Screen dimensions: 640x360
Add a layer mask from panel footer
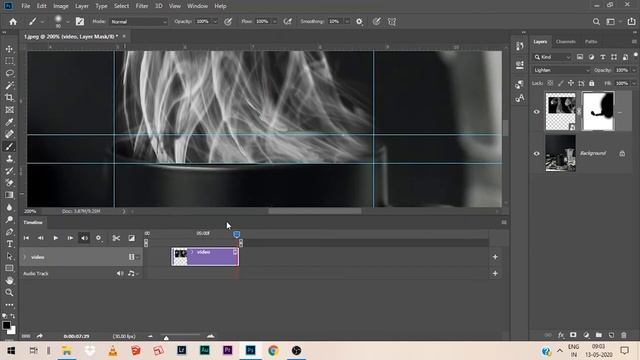pyautogui.click(x=573, y=335)
